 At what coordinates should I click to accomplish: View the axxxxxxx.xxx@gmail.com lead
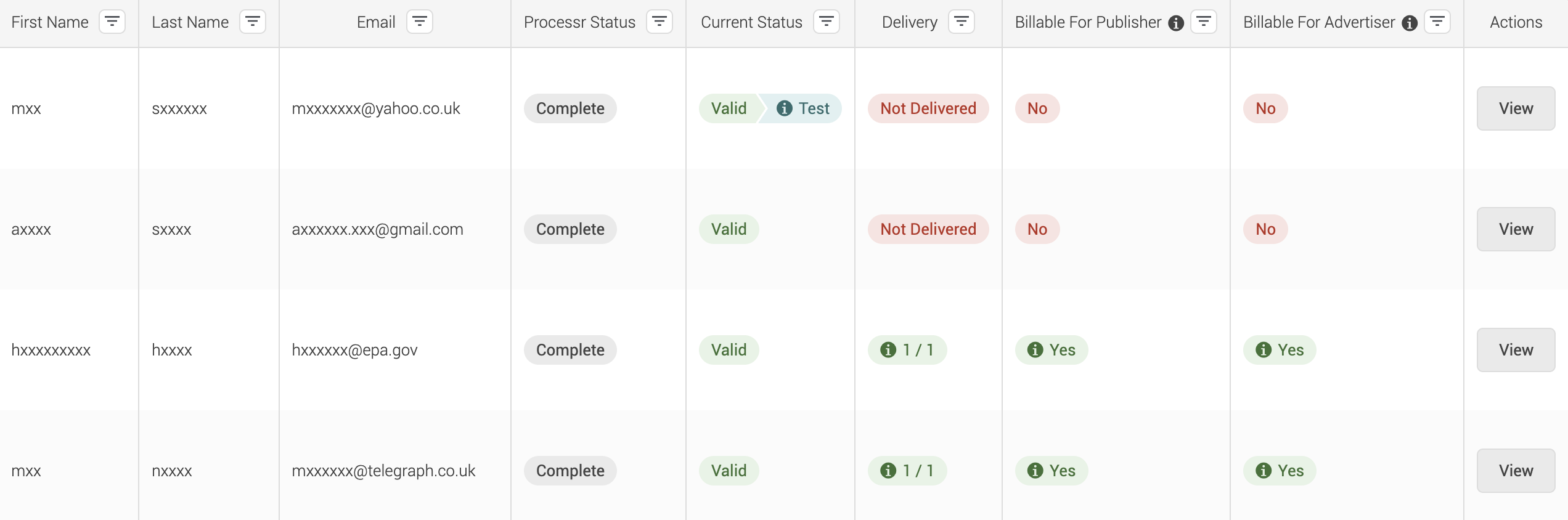coord(1516,229)
